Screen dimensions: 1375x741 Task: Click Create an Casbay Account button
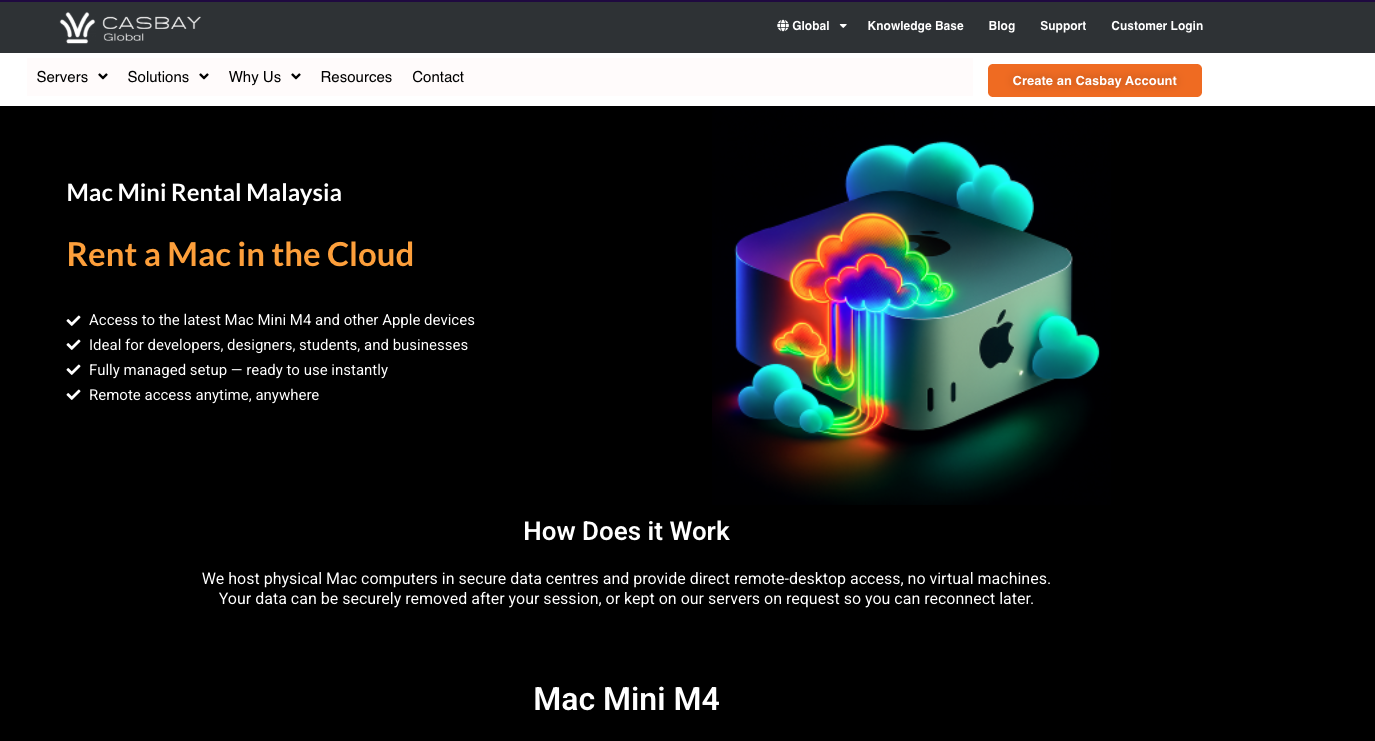point(1095,81)
